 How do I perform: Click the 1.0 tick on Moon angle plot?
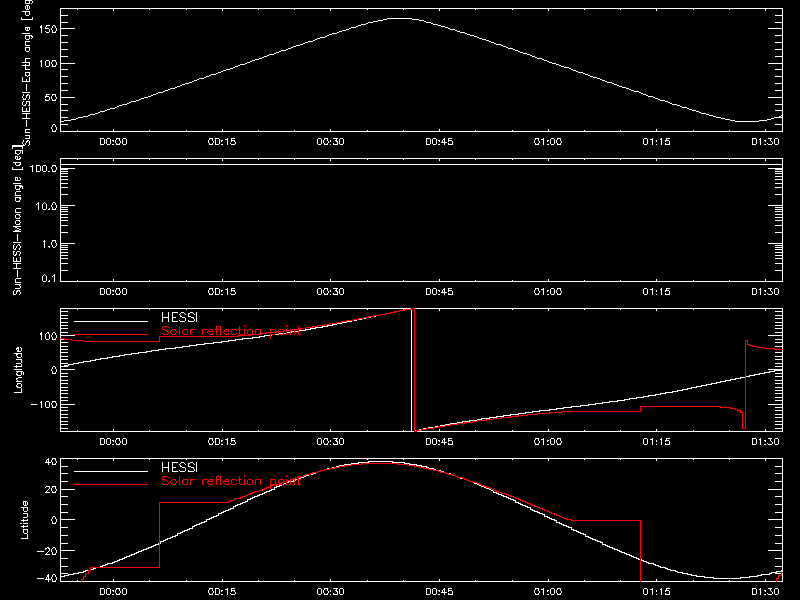(49, 244)
